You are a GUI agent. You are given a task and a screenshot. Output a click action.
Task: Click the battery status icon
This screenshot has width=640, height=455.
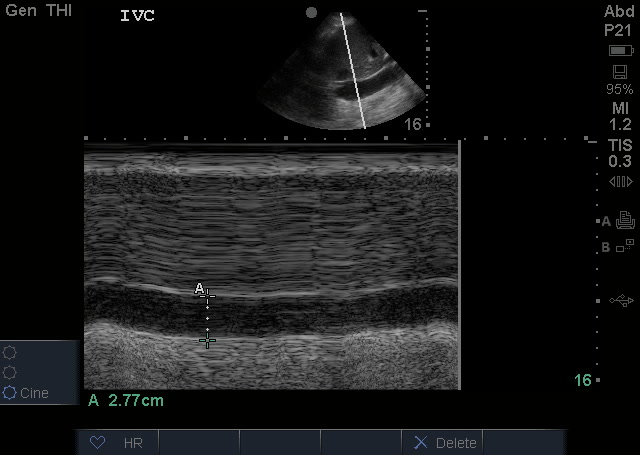click(x=619, y=50)
